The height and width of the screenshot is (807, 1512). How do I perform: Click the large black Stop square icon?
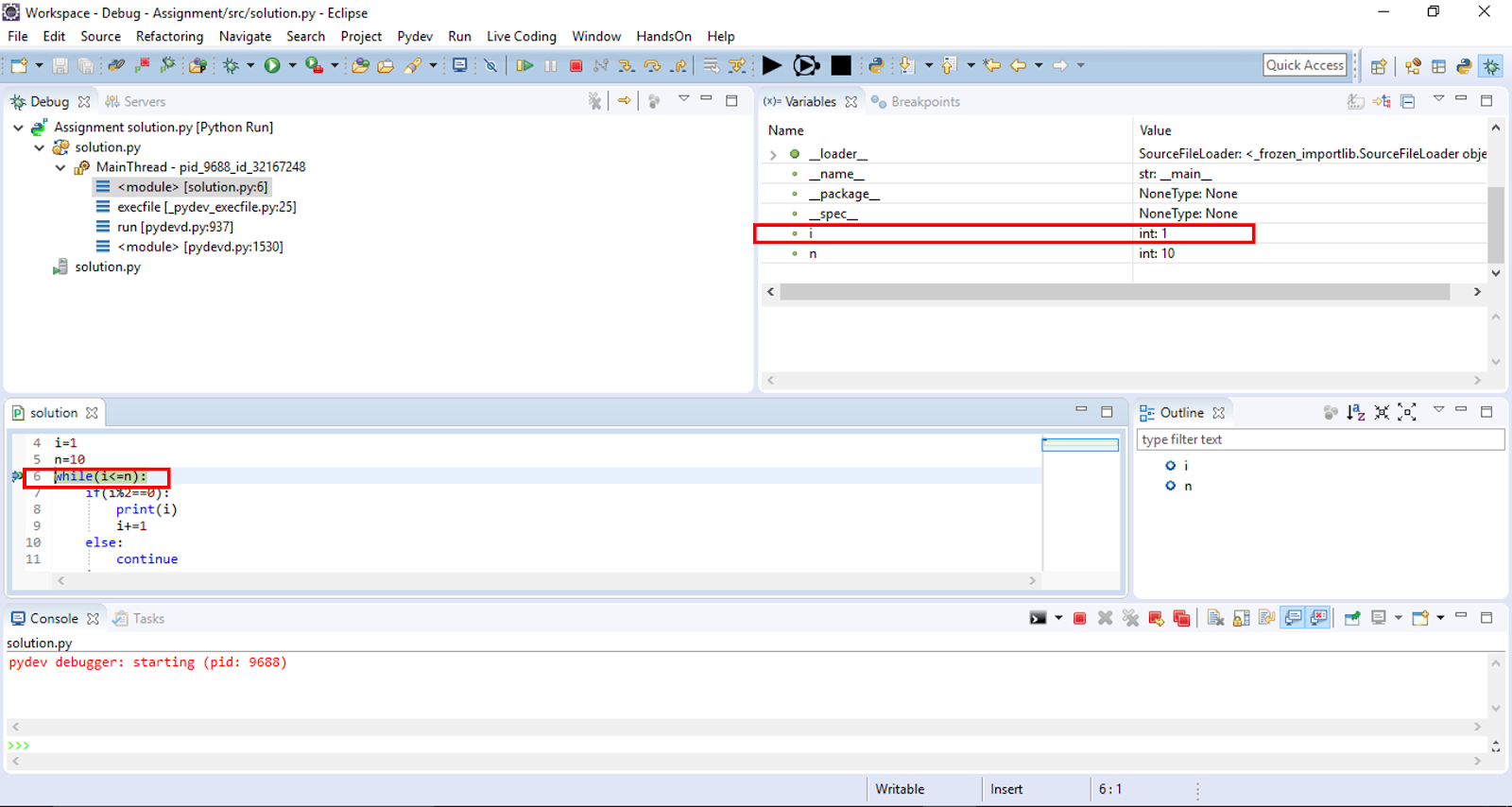[x=841, y=65]
